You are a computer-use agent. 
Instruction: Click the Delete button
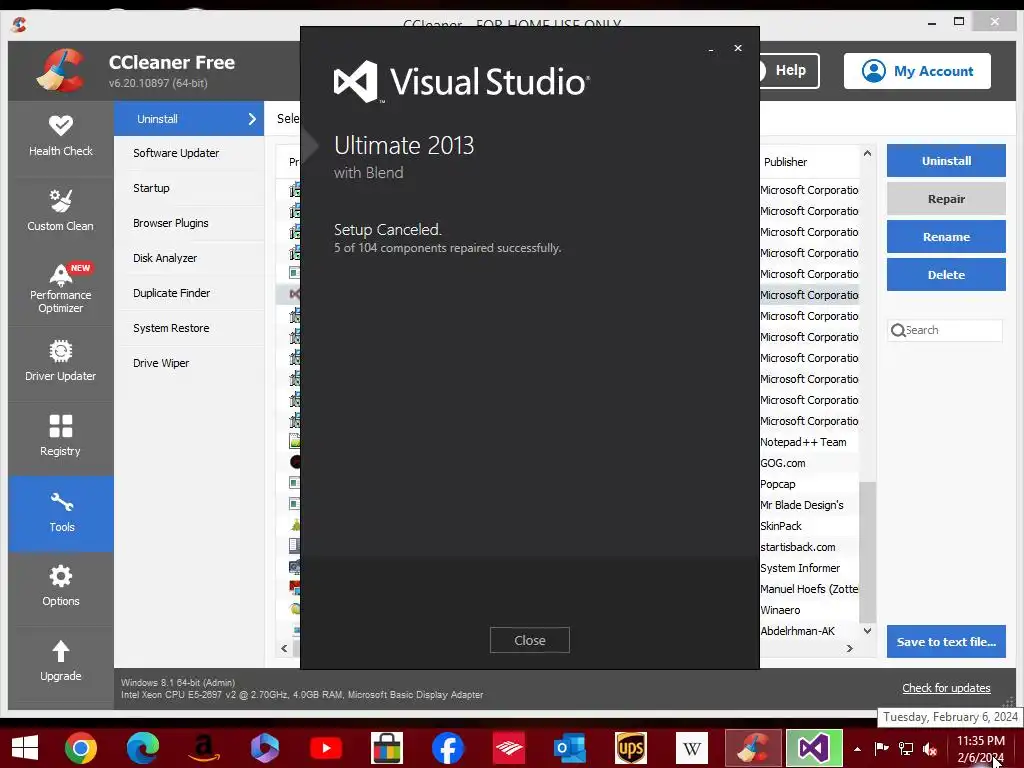point(946,274)
